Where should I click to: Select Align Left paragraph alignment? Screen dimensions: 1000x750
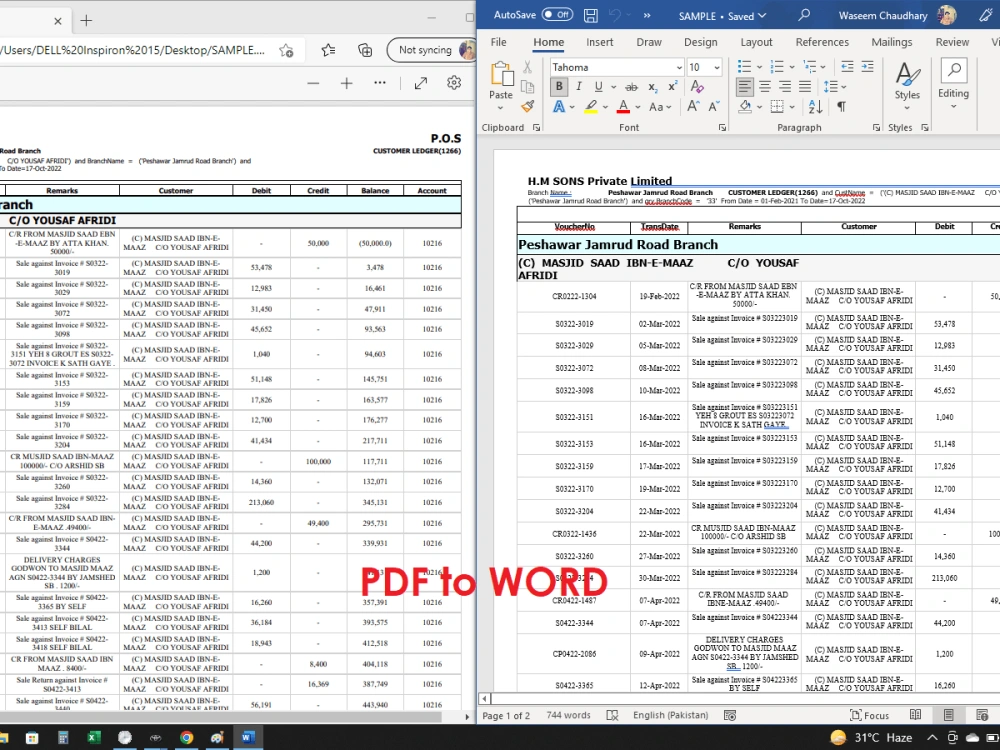coord(744,87)
